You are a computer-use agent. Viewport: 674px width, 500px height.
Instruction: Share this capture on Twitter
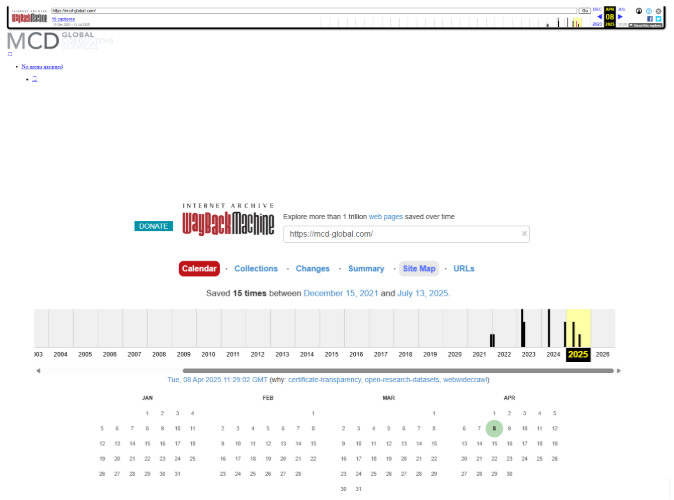659,19
